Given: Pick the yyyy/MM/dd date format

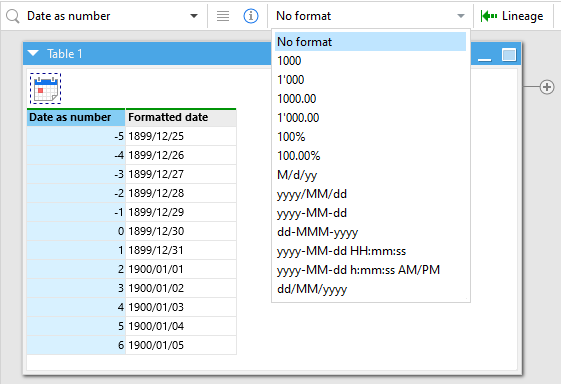Looking at the screenshot, I should pos(370,194).
